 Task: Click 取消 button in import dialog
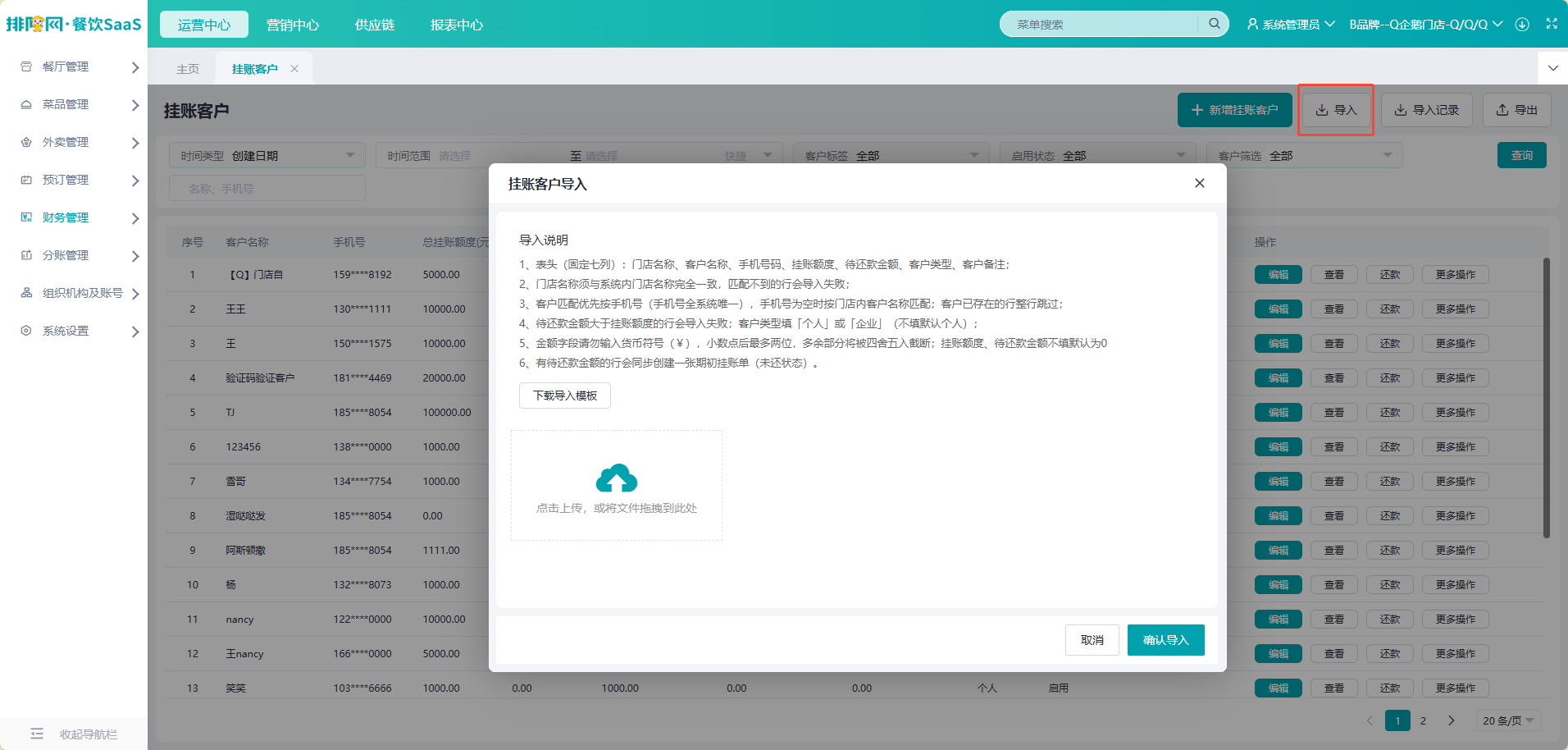(x=1092, y=640)
